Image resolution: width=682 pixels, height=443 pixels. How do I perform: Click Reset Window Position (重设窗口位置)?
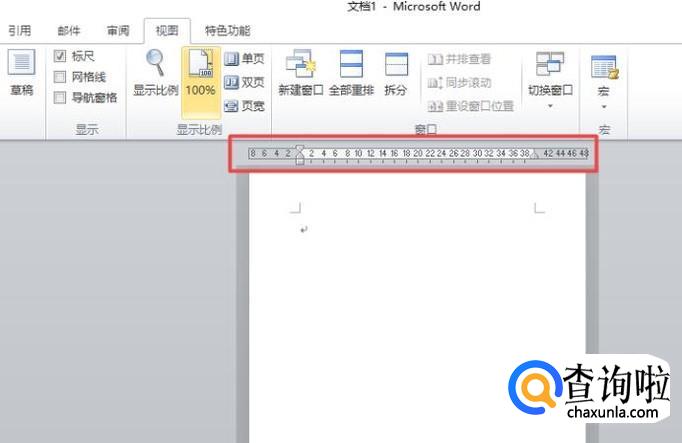tap(471, 106)
